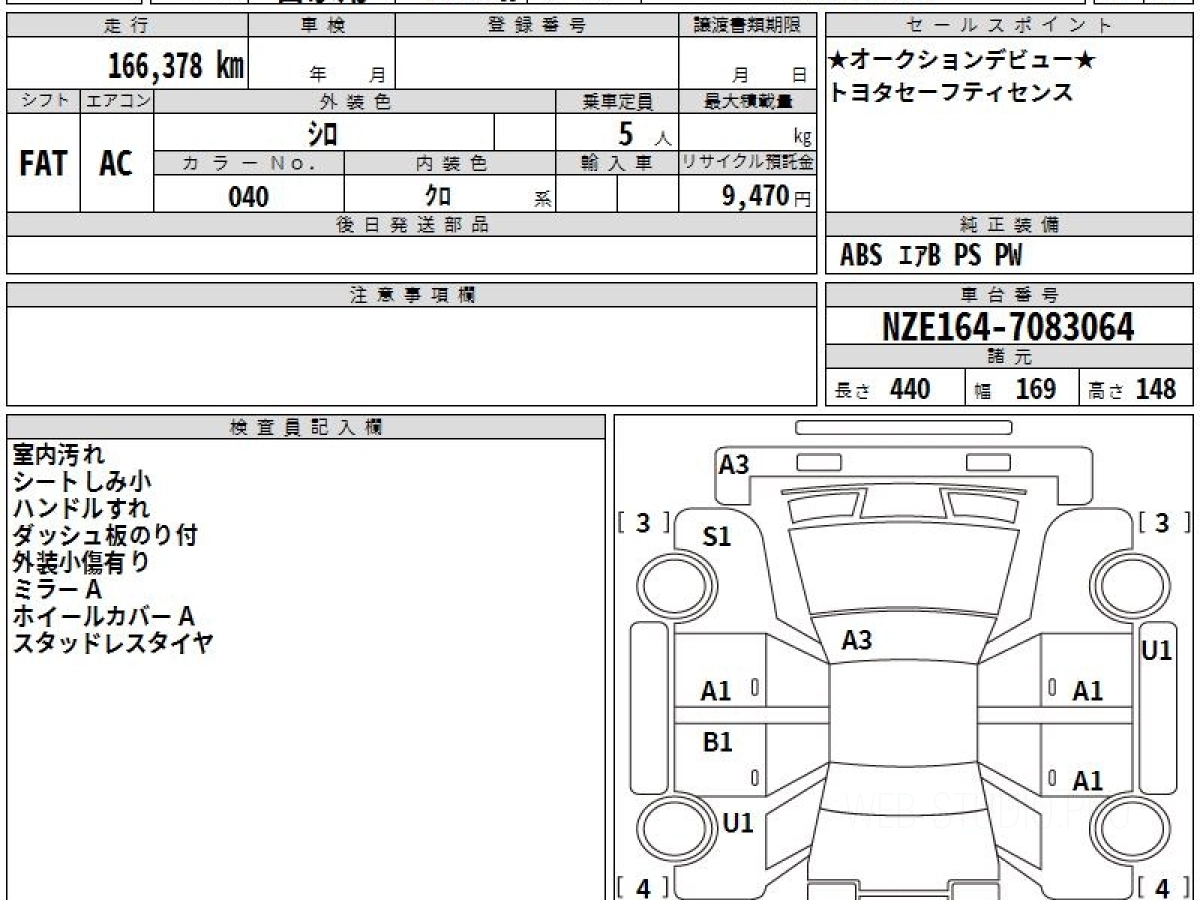Viewport: 1200px width, 900px height.
Task: Click the 室内汚れ note line
Action: [58, 455]
